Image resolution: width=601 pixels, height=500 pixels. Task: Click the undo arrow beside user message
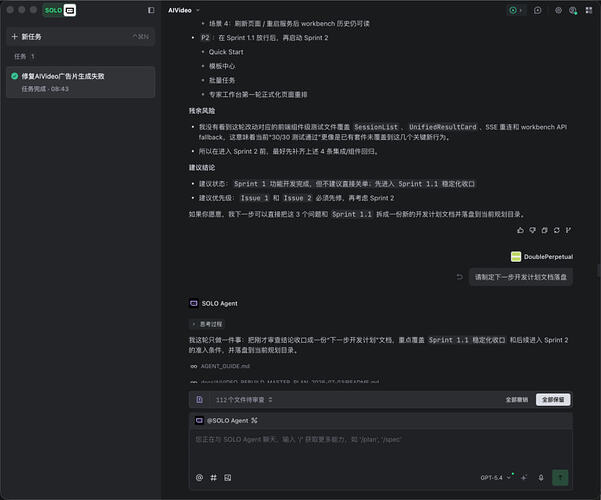(460, 277)
